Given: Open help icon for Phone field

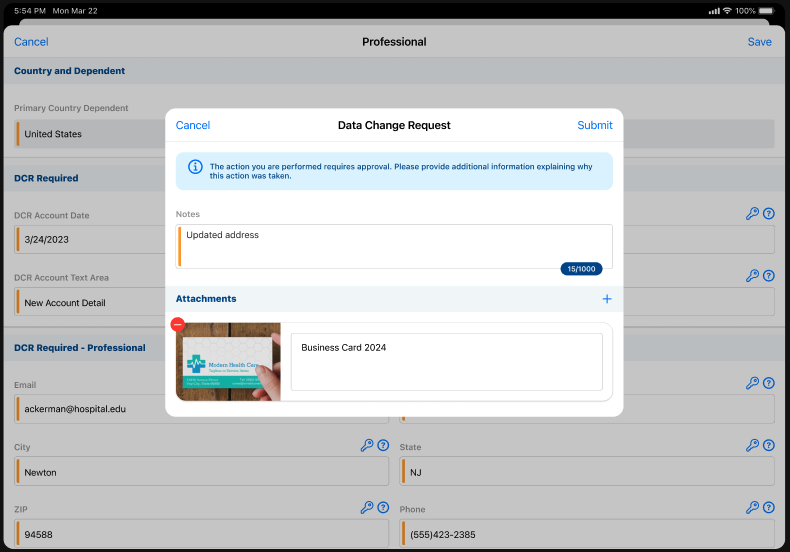Looking at the screenshot, I should coord(769,508).
